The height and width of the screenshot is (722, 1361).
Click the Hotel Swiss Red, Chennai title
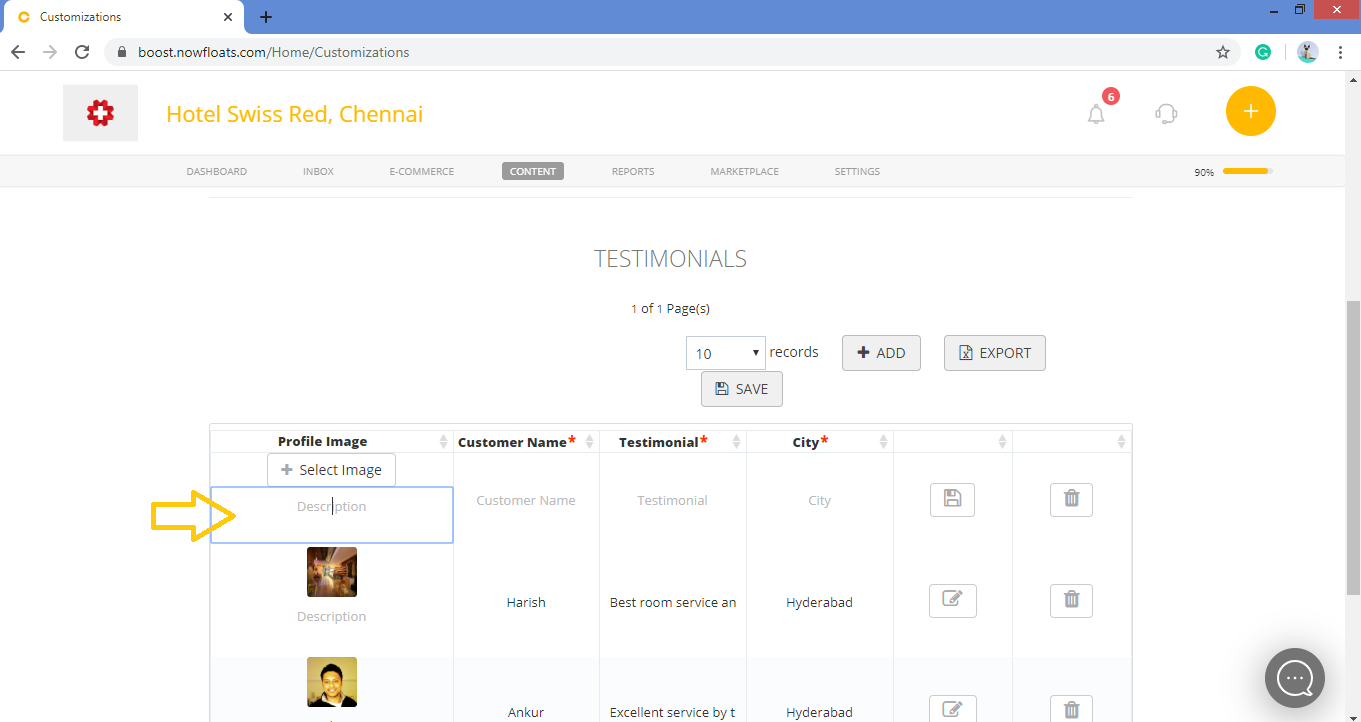click(294, 114)
